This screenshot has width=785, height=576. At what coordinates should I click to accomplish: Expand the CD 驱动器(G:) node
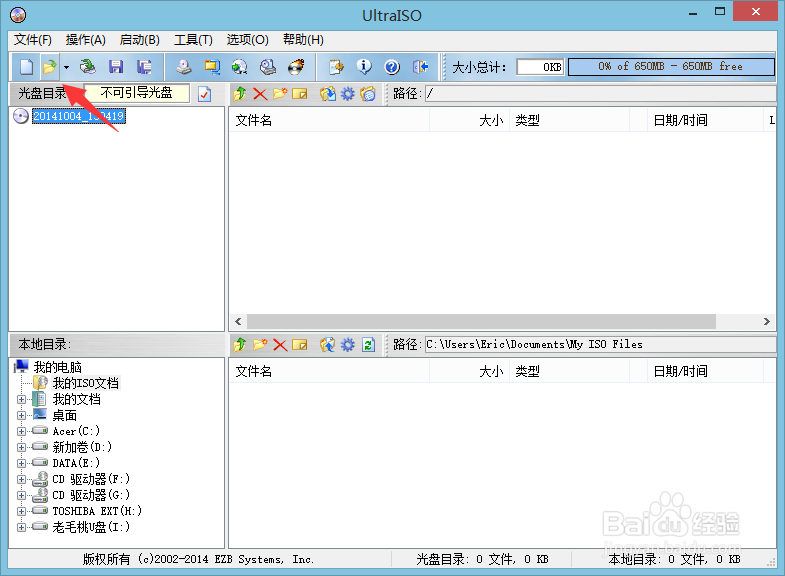point(21,495)
